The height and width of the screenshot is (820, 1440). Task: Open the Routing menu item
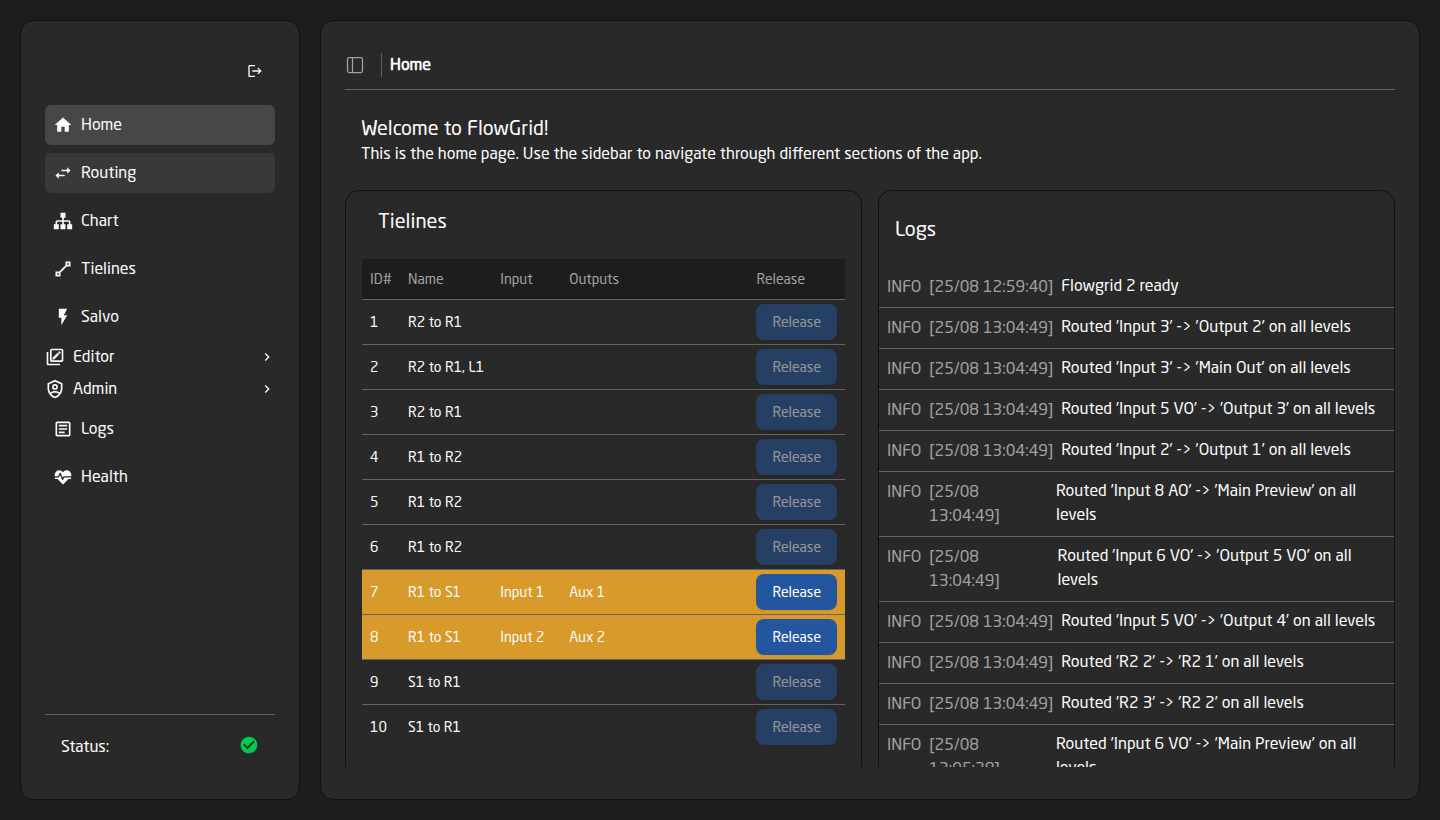click(x=160, y=173)
